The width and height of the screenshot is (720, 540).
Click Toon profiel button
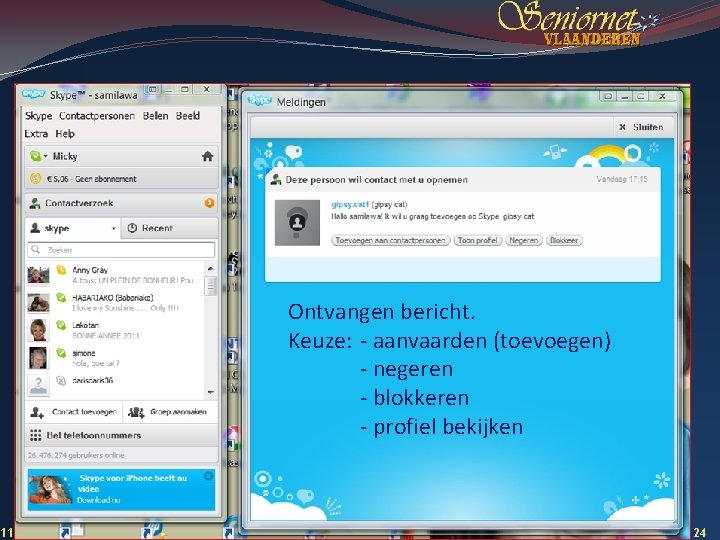click(x=478, y=240)
